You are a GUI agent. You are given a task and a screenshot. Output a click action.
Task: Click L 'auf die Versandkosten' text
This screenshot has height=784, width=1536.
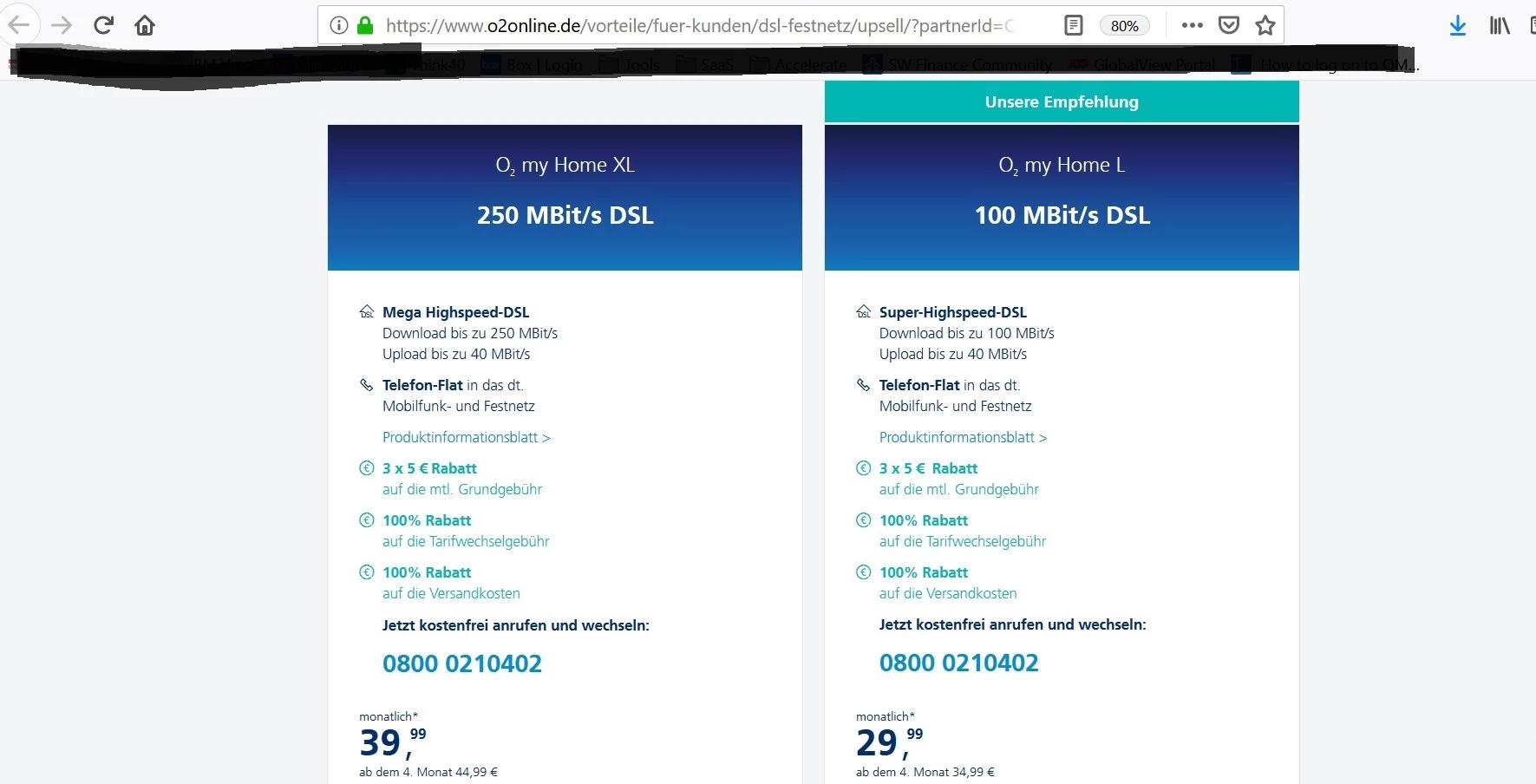point(948,593)
